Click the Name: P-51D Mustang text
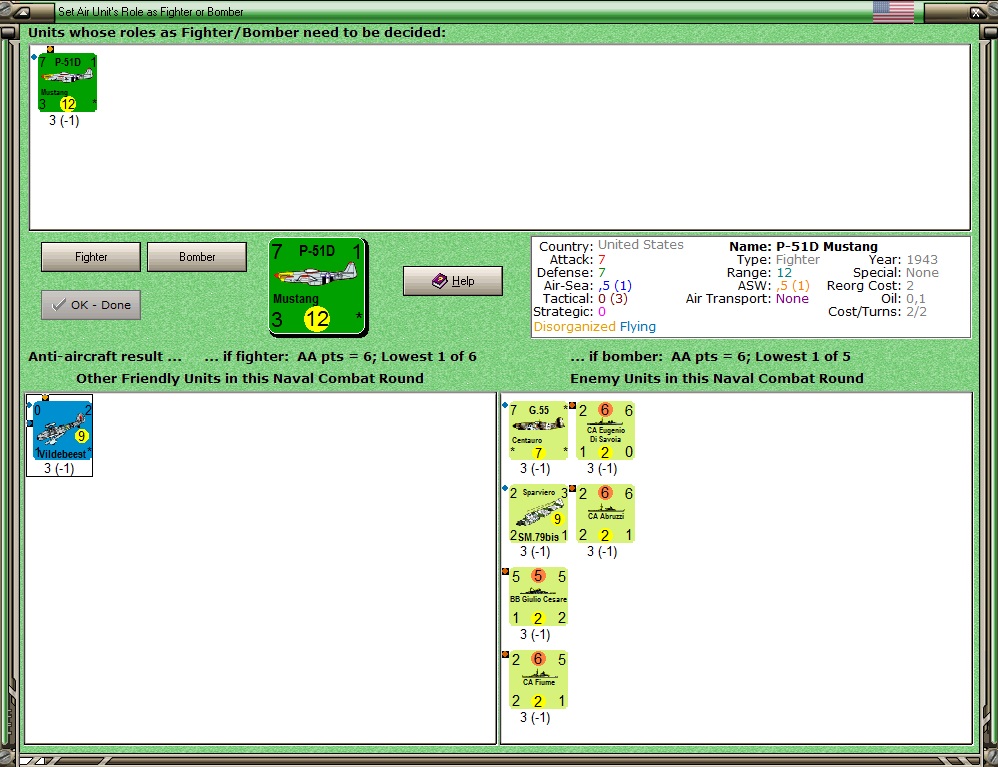998x767 pixels. point(803,246)
